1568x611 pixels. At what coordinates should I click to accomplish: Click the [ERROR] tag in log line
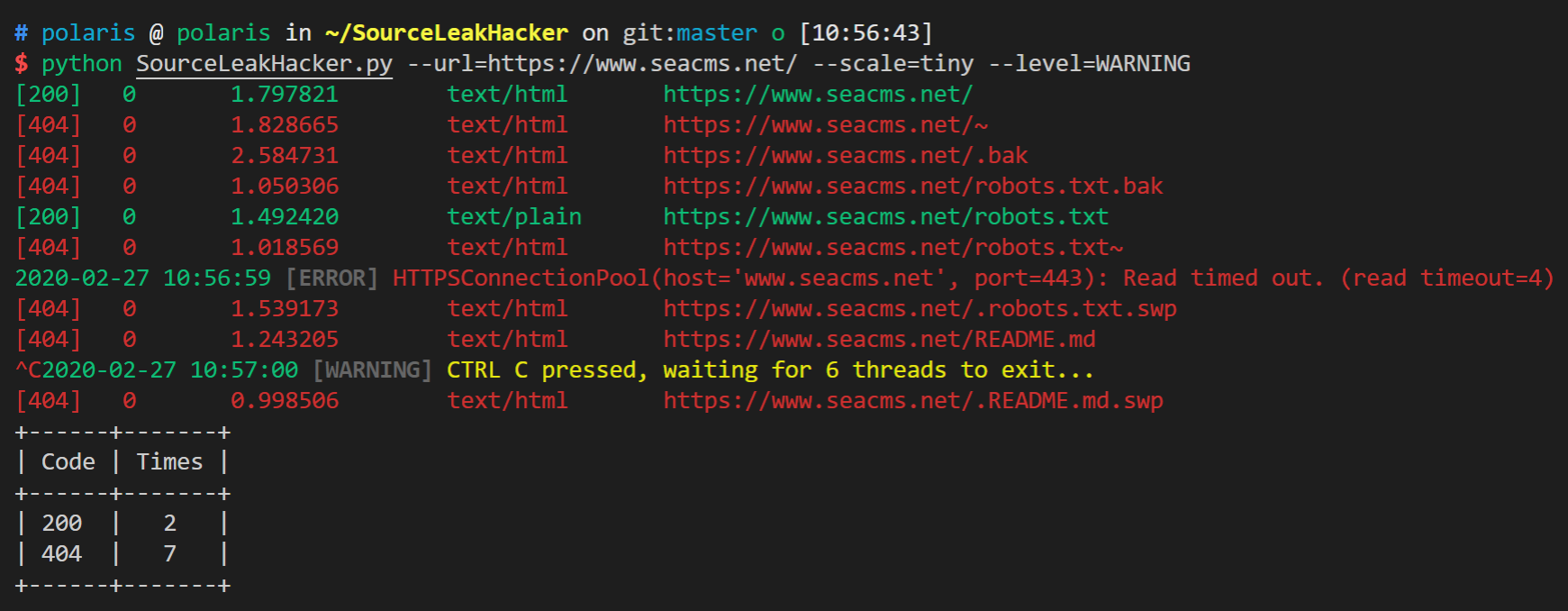click(331, 278)
